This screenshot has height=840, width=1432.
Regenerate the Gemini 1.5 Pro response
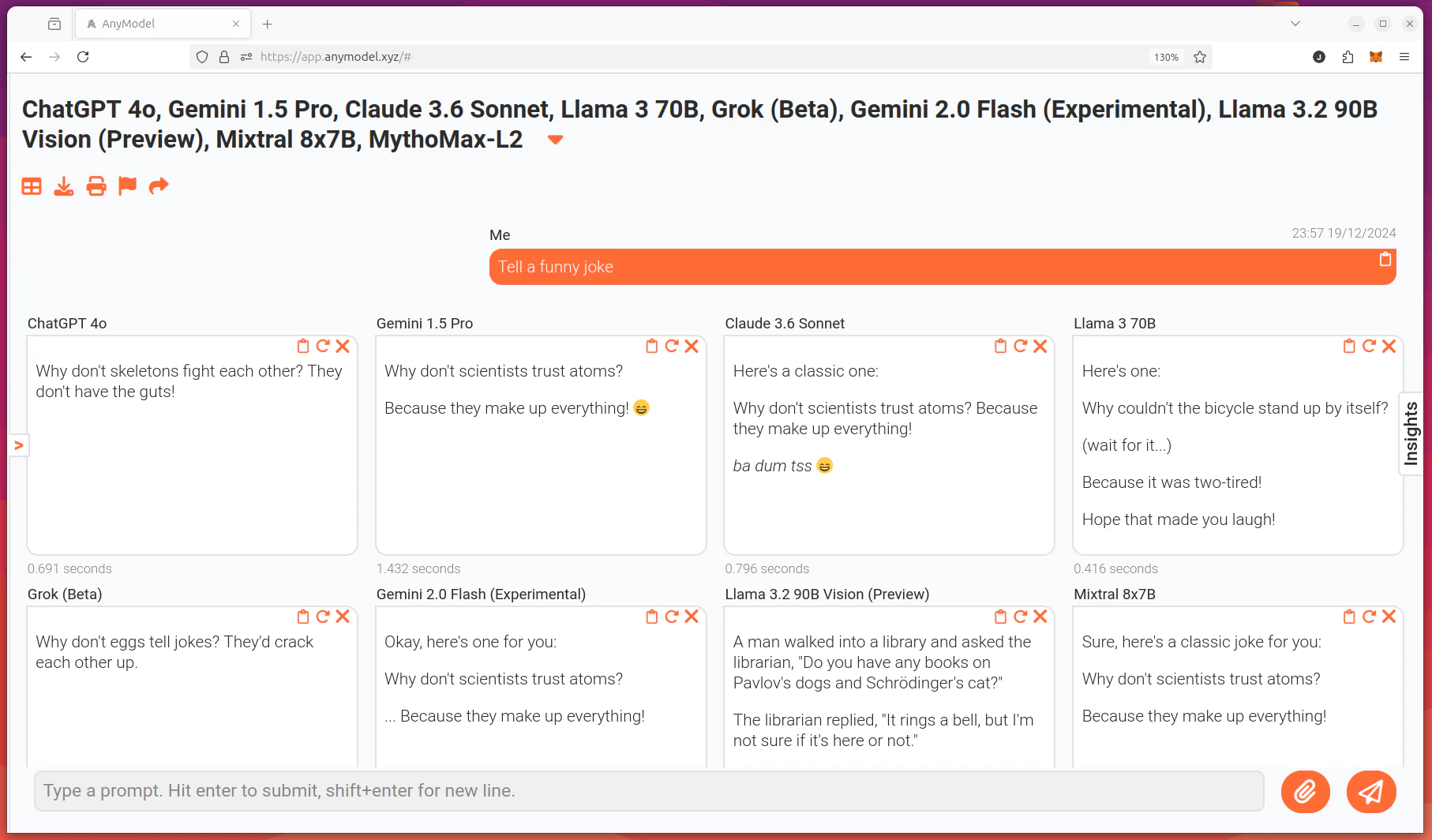672,347
